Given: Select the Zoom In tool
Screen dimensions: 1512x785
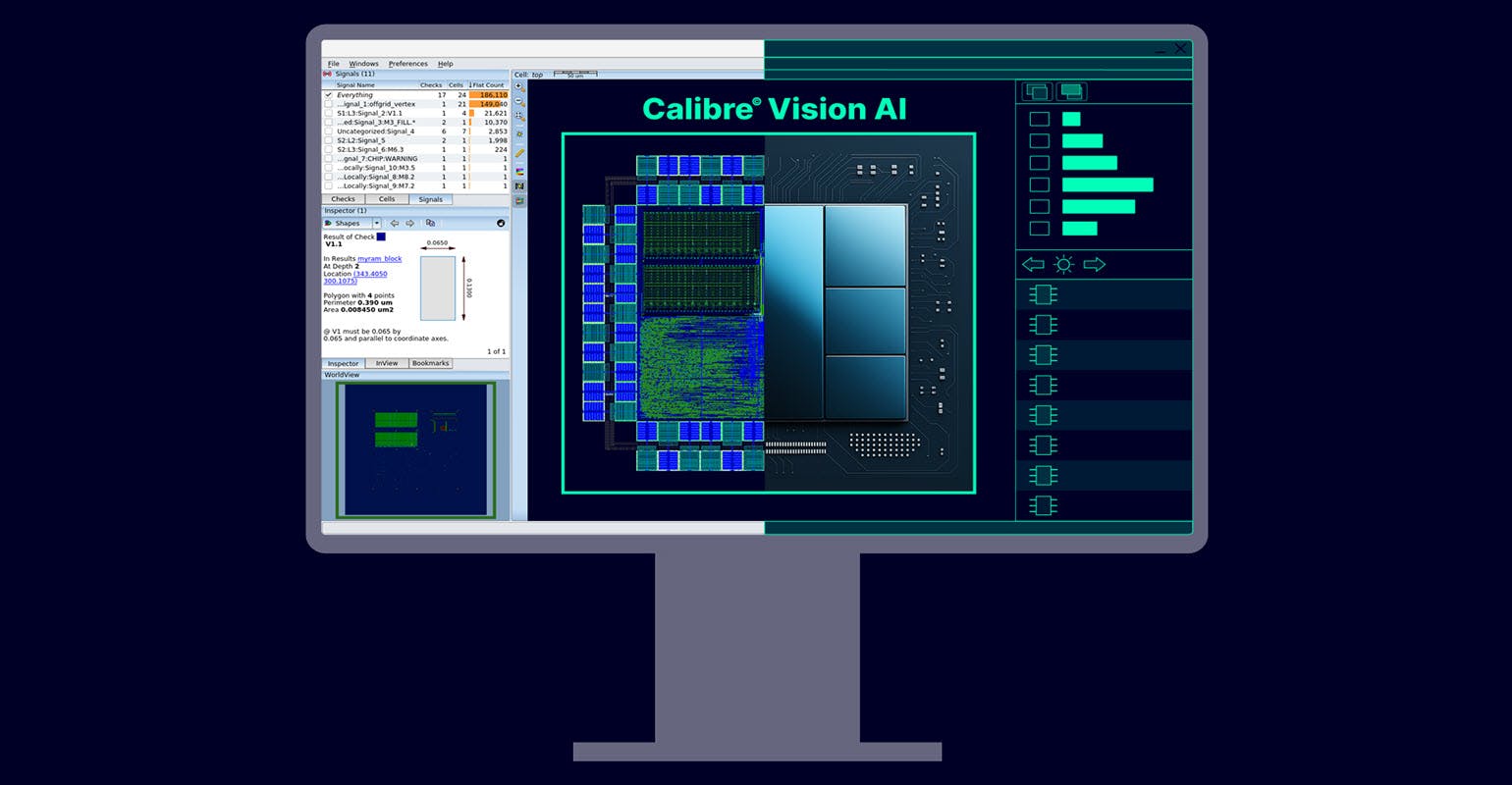Looking at the screenshot, I should (519, 87).
